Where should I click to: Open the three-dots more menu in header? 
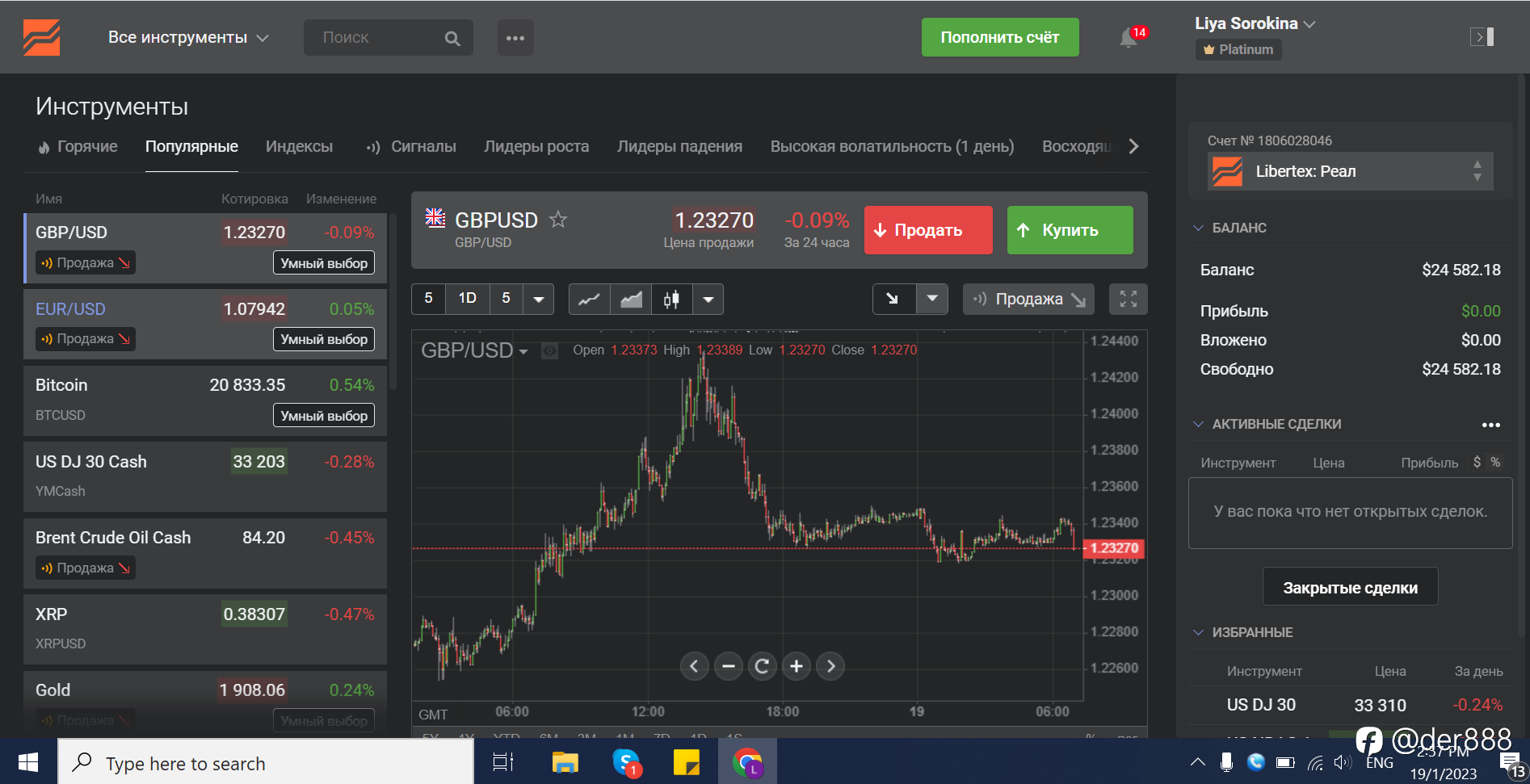click(515, 38)
